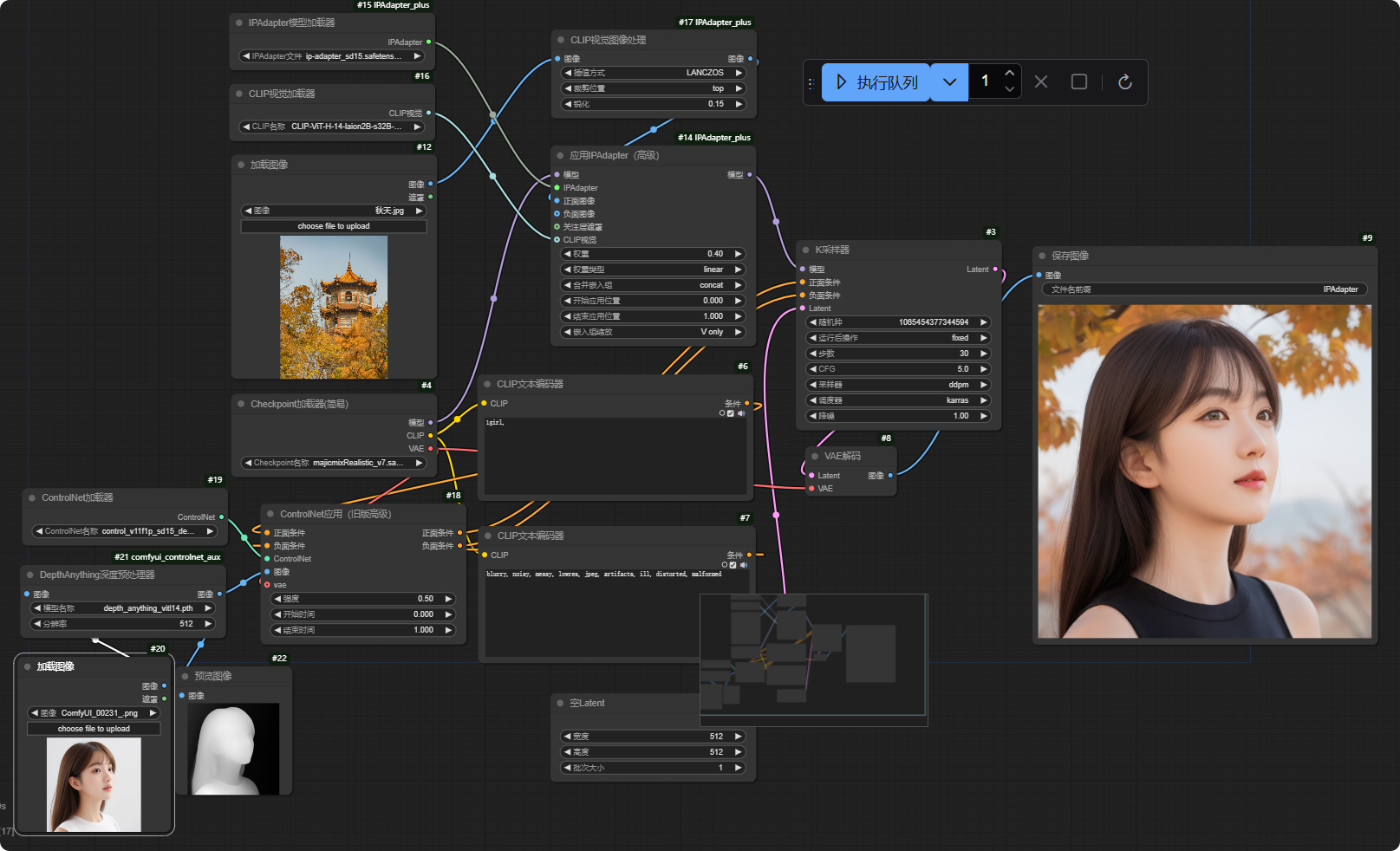Click the left arrow of 权重 0.40
Viewport: 1400px width, 851px height.
coord(567,254)
